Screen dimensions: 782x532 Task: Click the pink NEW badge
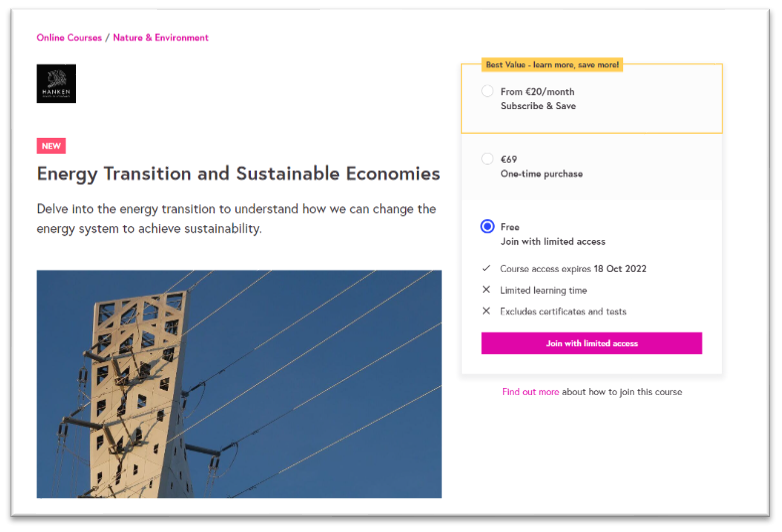pyautogui.click(x=51, y=146)
